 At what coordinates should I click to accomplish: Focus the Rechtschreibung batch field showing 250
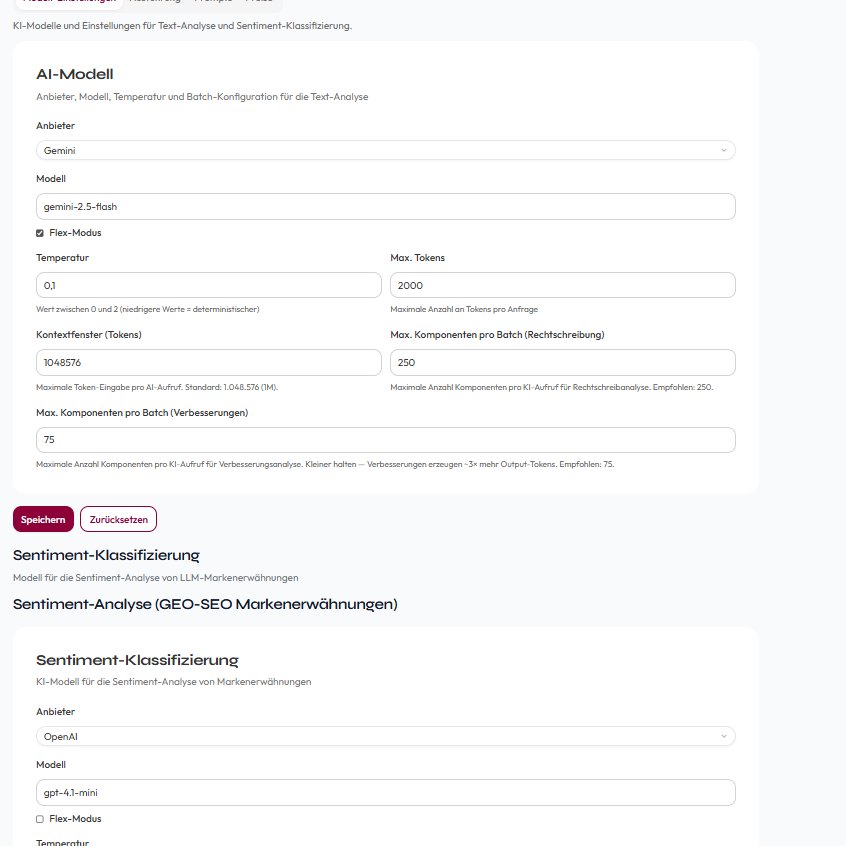point(562,363)
